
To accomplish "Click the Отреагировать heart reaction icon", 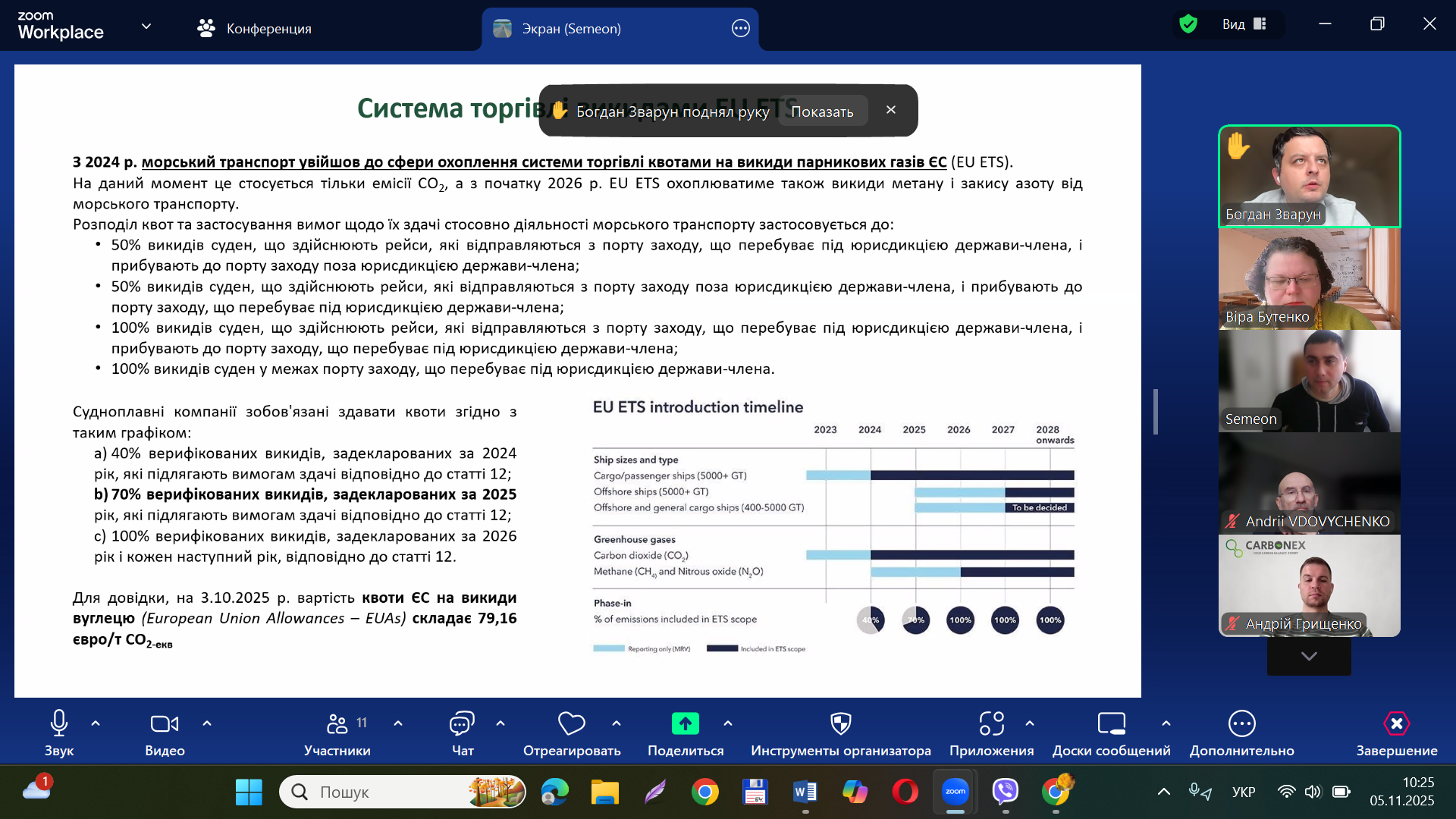I will click(571, 724).
